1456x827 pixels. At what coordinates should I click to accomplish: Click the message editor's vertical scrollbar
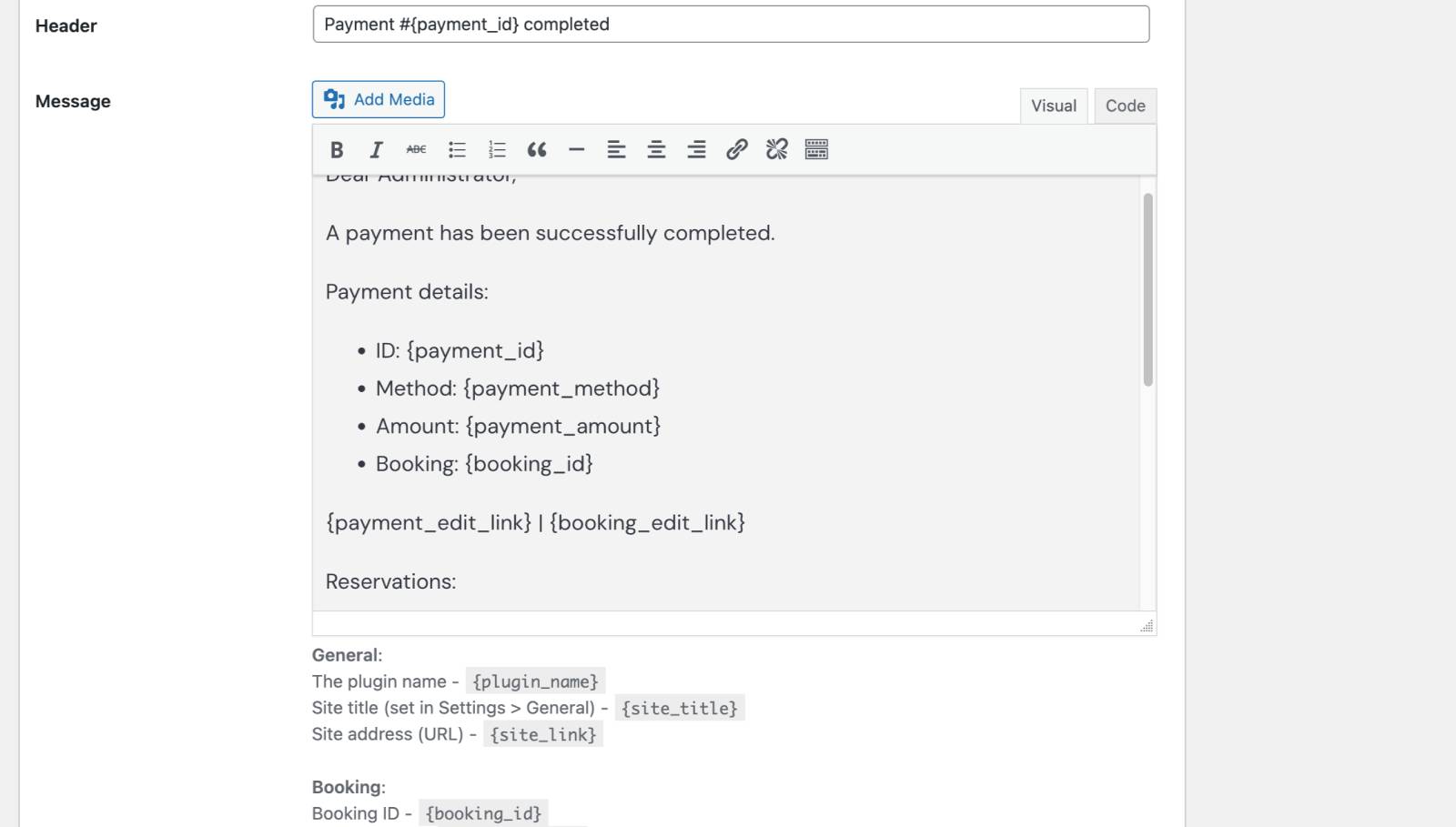pos(1148,289)
